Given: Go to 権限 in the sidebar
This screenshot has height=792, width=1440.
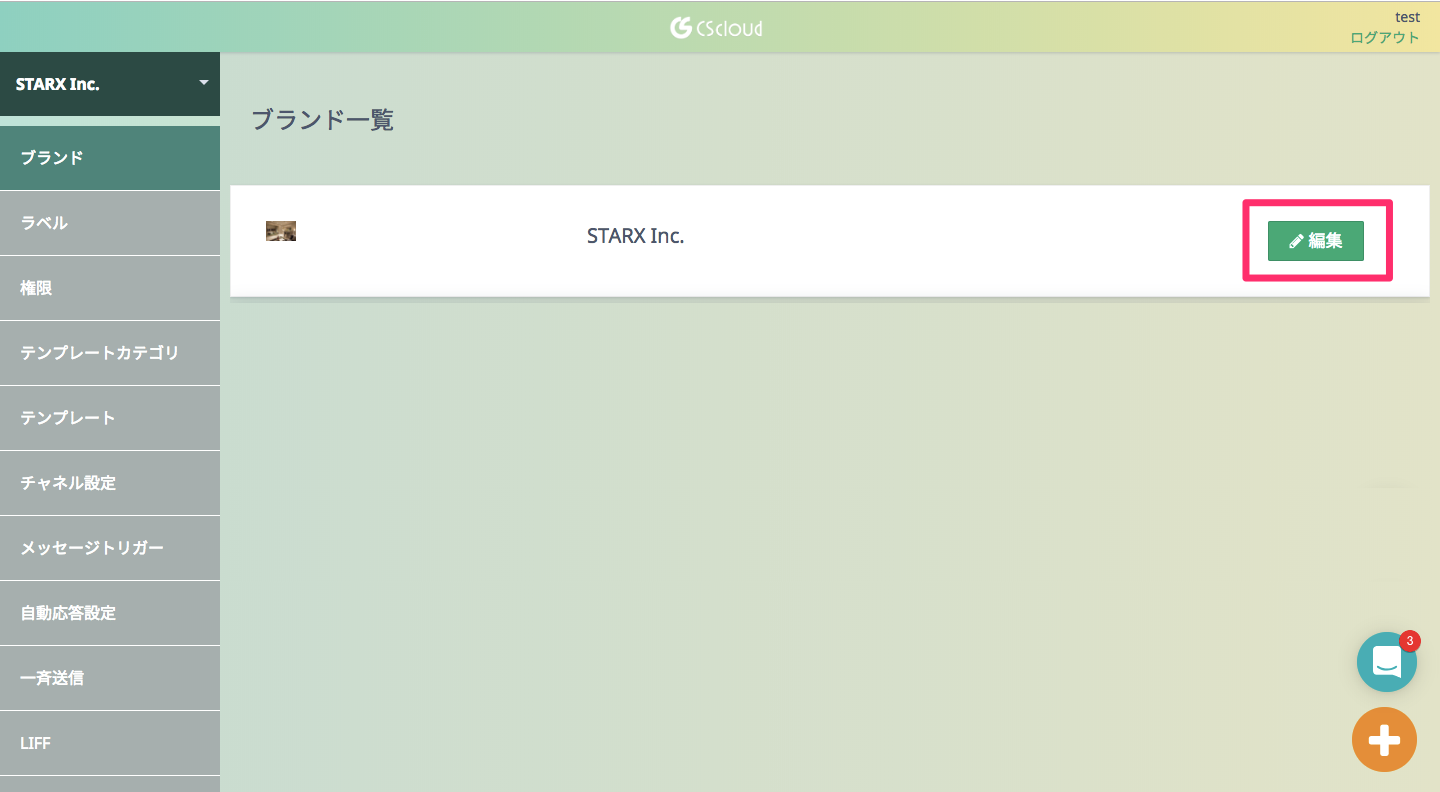Looking at the screenshot, I should tap(110, 288).
